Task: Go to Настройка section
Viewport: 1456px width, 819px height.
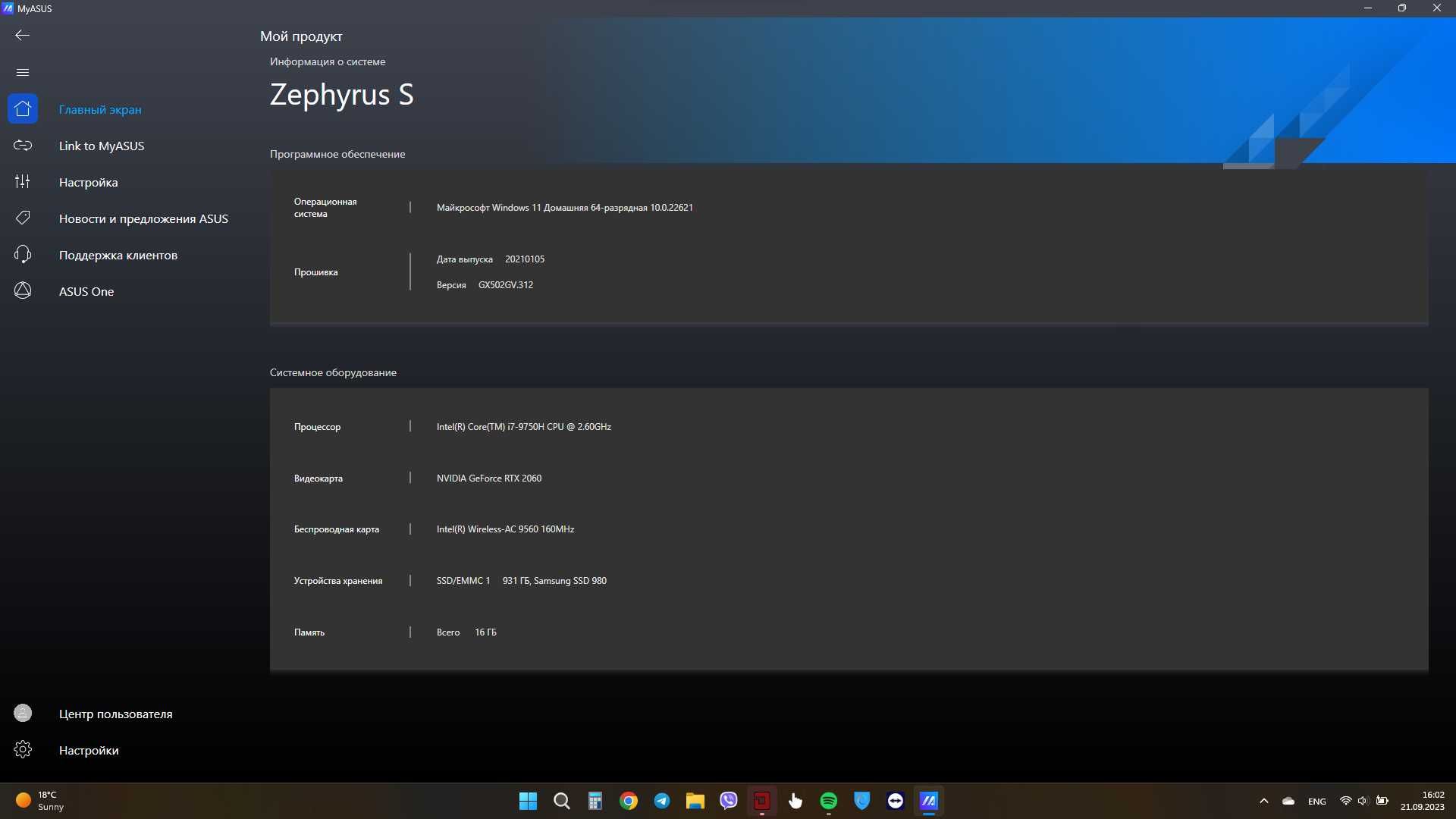Action: 89,182
